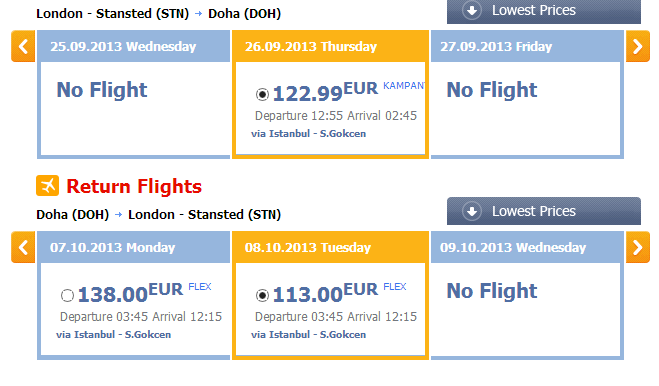Go to previous outbound dates with left arrow

[23, 46]
